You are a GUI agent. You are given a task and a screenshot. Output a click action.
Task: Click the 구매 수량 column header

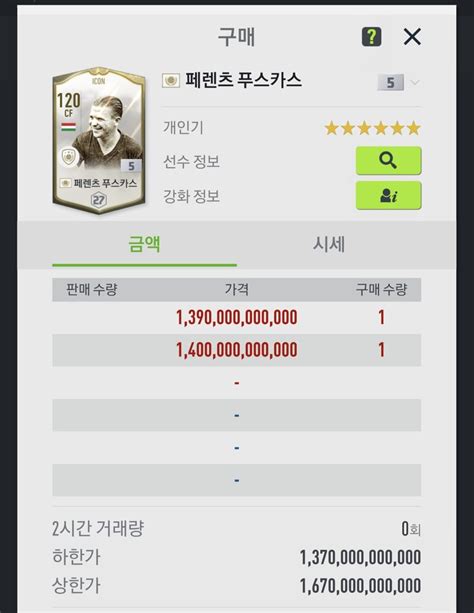click(381, 290)
